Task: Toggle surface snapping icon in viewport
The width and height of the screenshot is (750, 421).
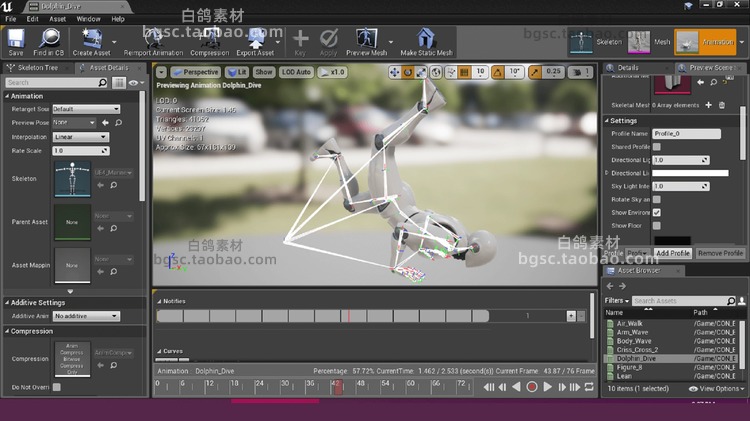Action: point(451,72)
